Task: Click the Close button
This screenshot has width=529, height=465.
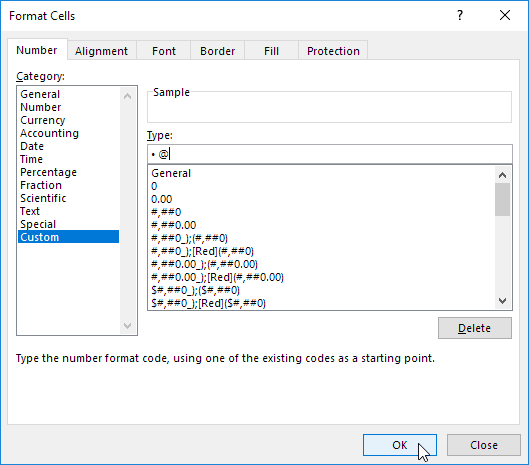Action: click(x=484, y=445)
